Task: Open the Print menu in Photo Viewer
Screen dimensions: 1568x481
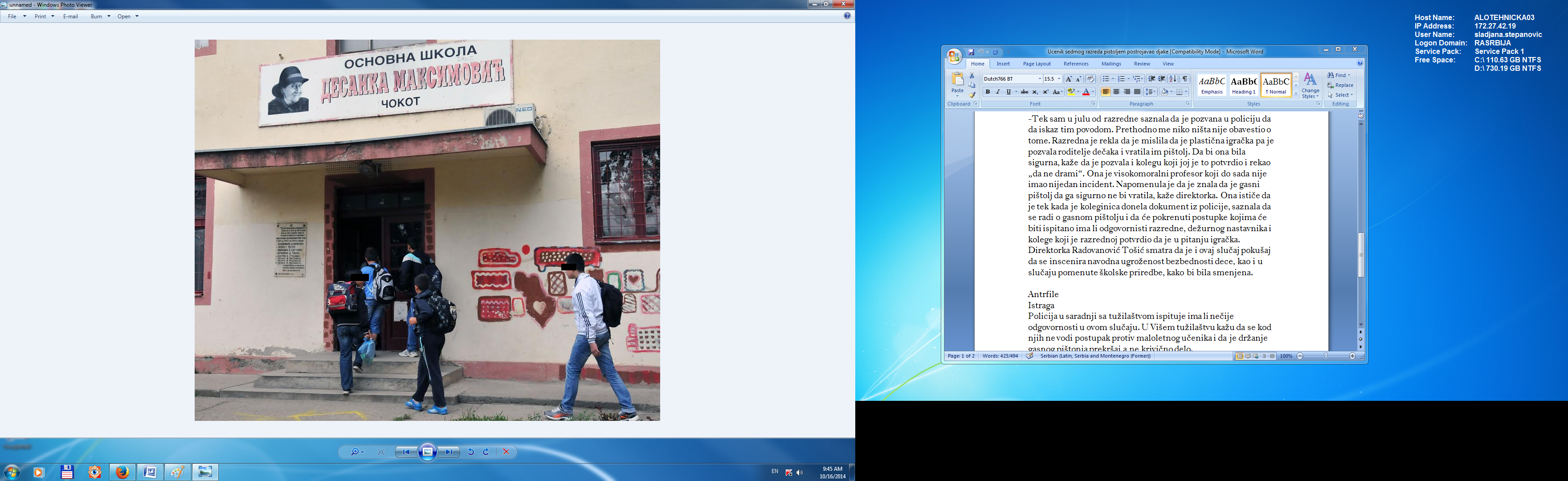Action: point(44,16)
